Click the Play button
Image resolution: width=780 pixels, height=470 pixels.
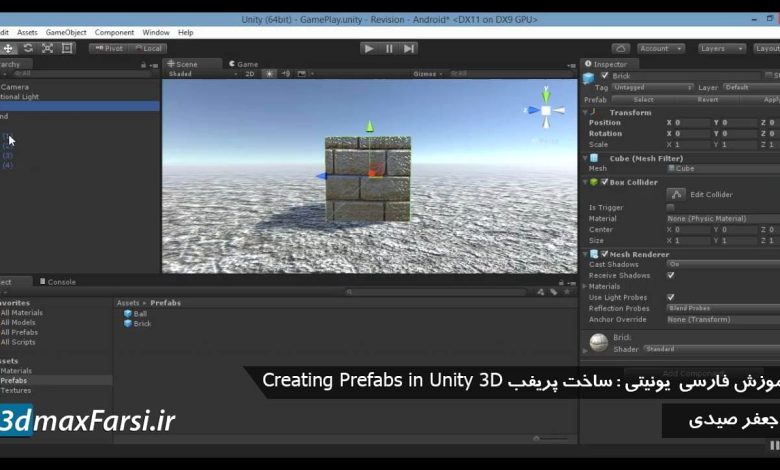click(x=369, y=49)
